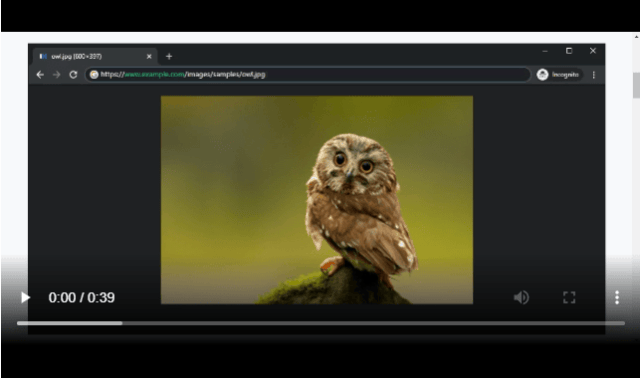Close the owl.jpg tab
The width and height of the screenshot is (640, 378).
[x=149, y=56]
